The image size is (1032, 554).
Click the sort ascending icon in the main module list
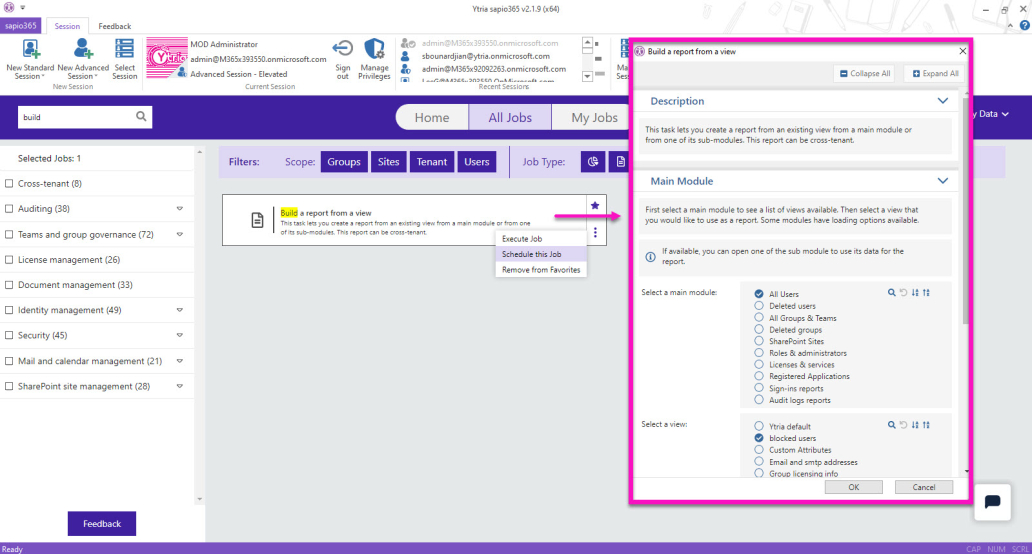(x=926, y=293)
